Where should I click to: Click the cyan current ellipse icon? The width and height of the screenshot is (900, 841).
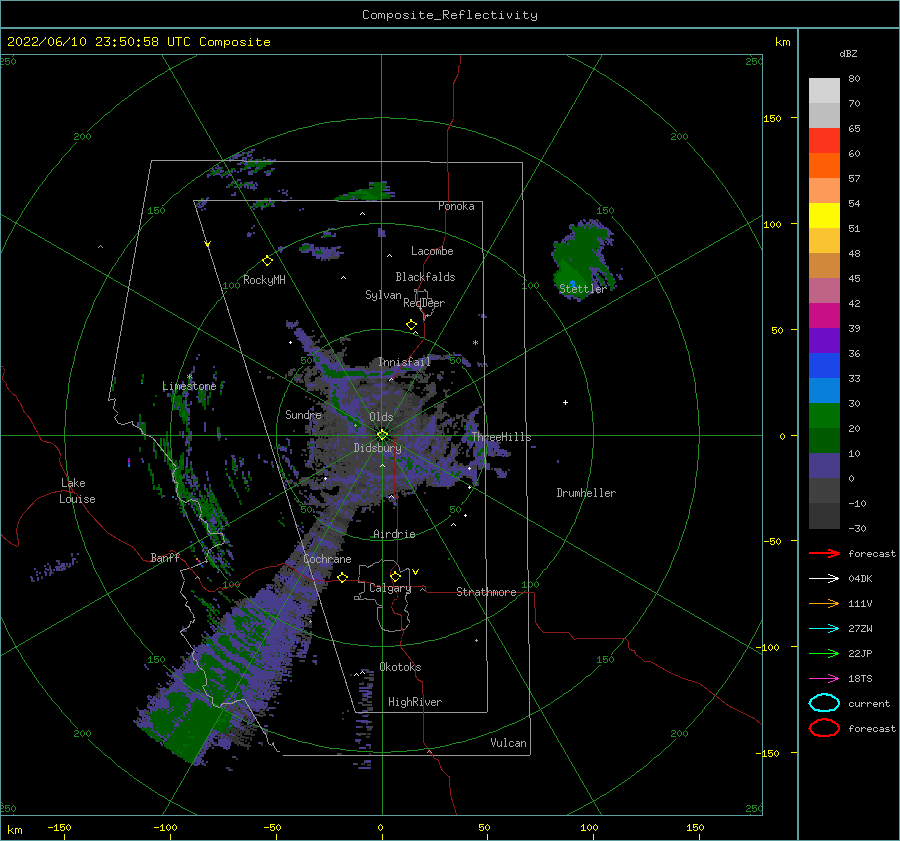click(824, 703)
